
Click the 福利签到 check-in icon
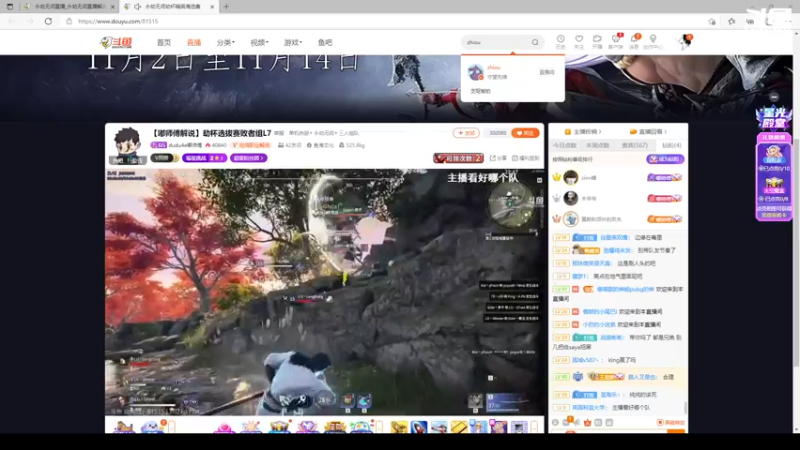[x=526, y=158]
